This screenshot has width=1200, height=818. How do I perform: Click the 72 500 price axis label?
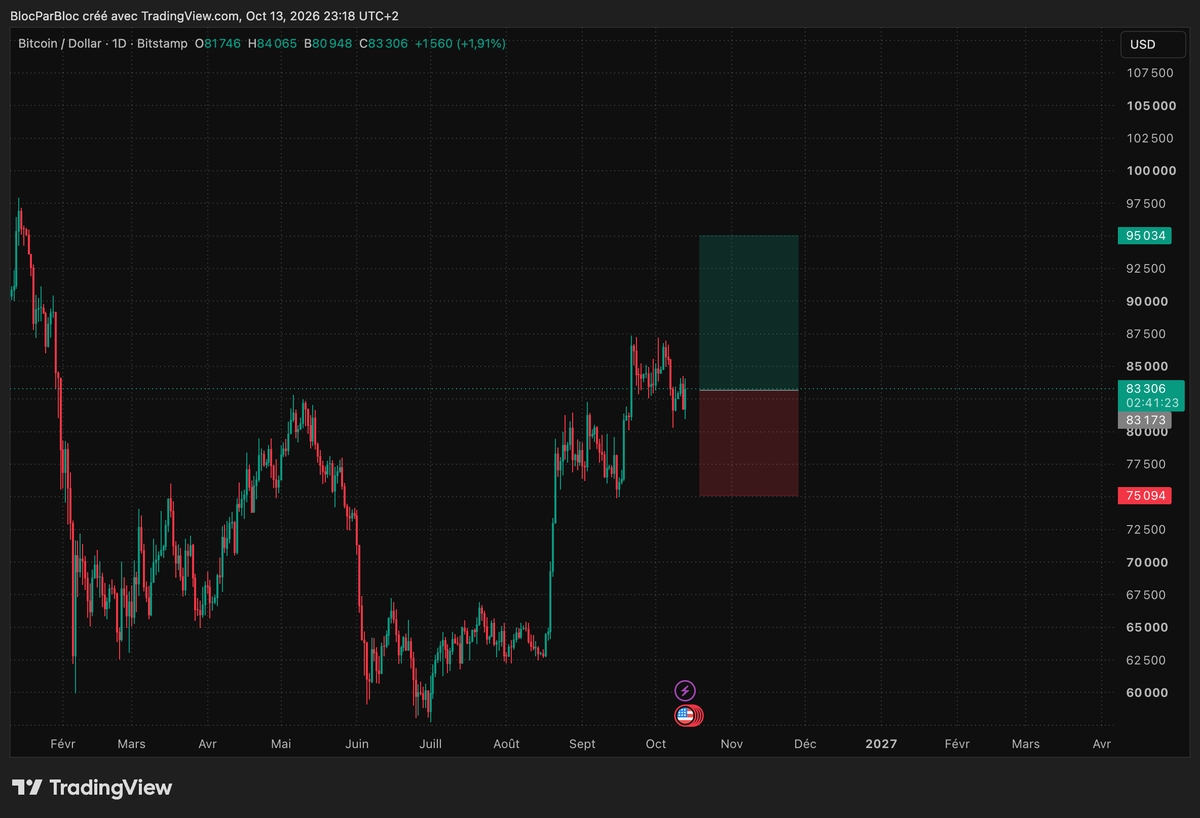(1146, 530)
